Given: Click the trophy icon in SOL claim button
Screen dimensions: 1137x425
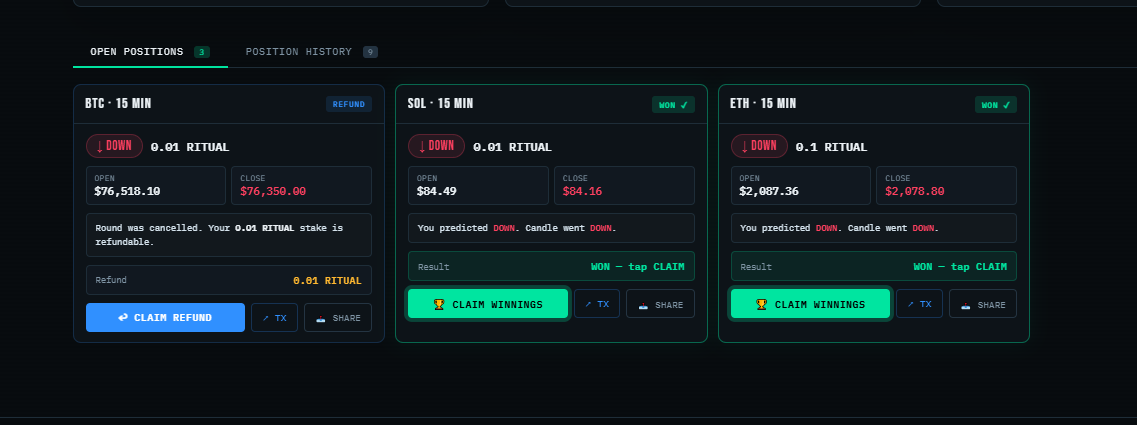Looking at the screenshot, I should [x=439, y=305].
